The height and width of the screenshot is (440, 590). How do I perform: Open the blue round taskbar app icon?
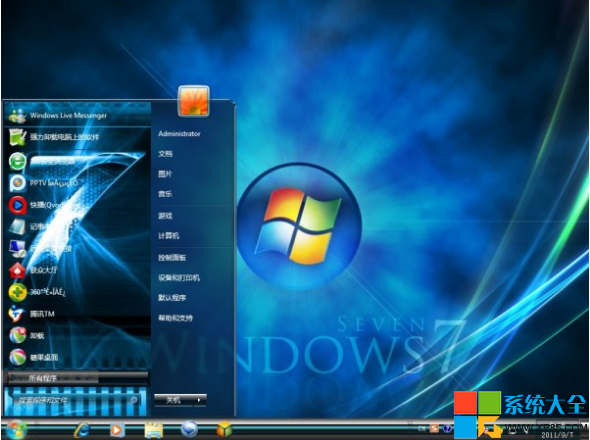click(189, 429)
